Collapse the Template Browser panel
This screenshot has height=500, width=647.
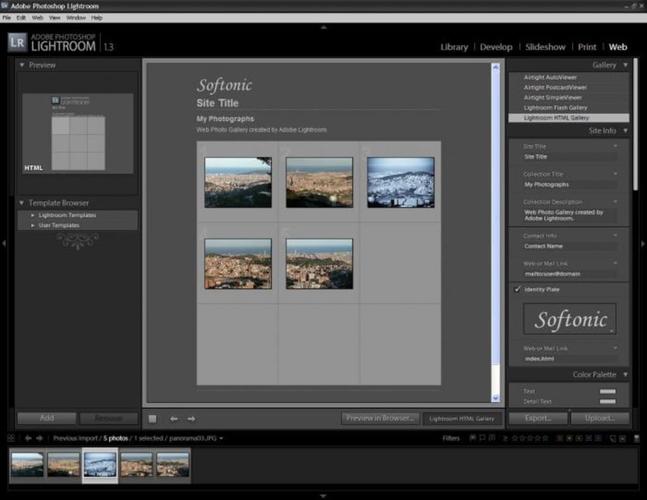point(22,203)
